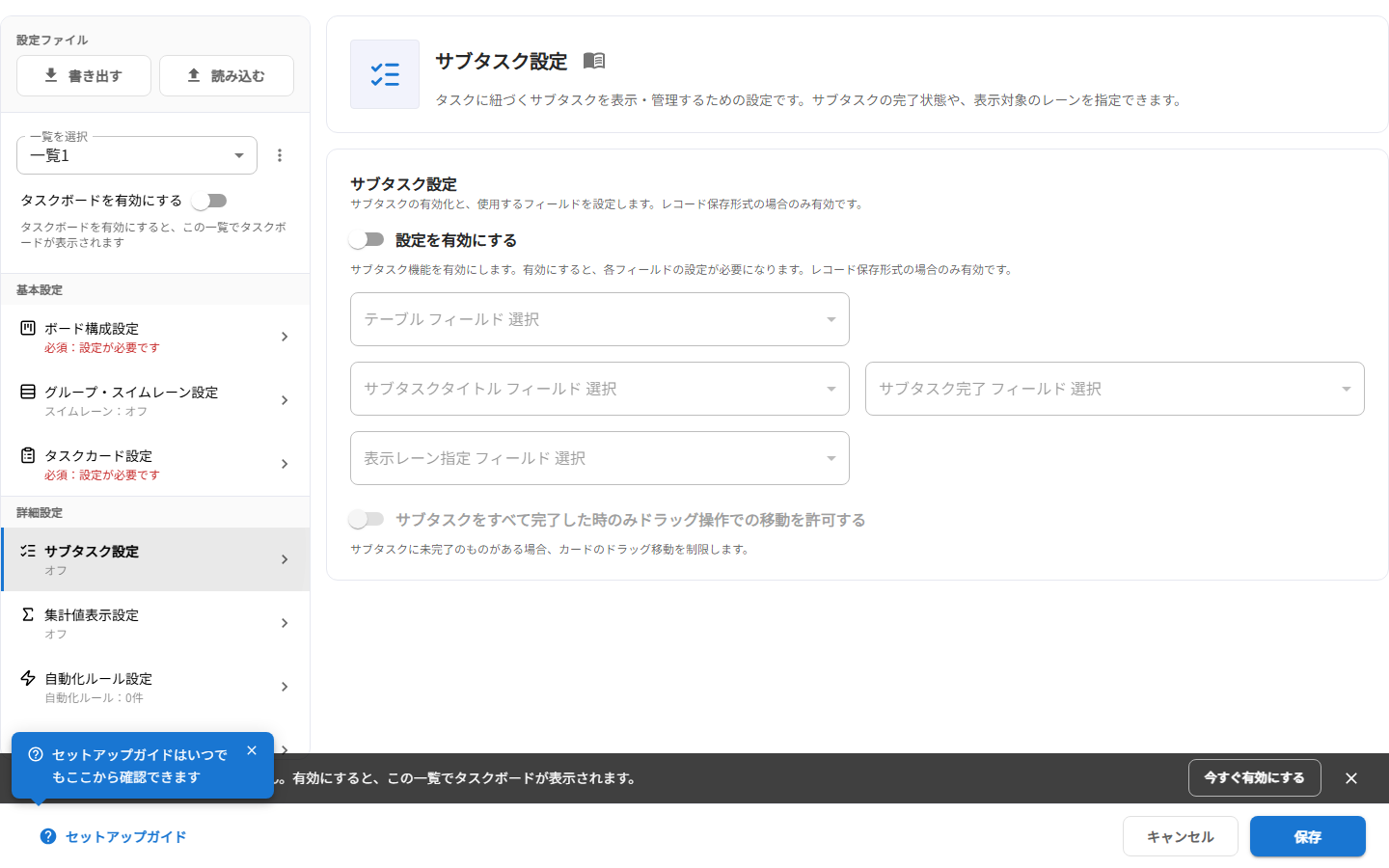Click the 書き出す export button
Screen dimensions: 1389x868
[x=84, y=75]
